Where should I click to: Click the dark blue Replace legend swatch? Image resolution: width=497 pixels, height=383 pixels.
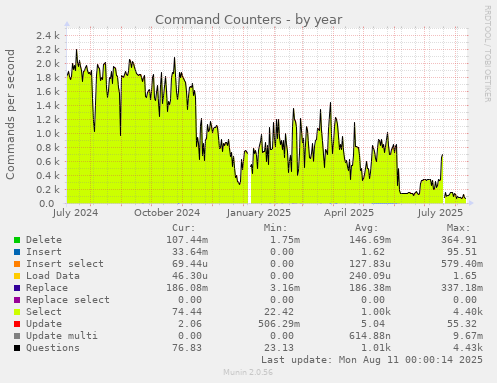[x=17, y=288]
